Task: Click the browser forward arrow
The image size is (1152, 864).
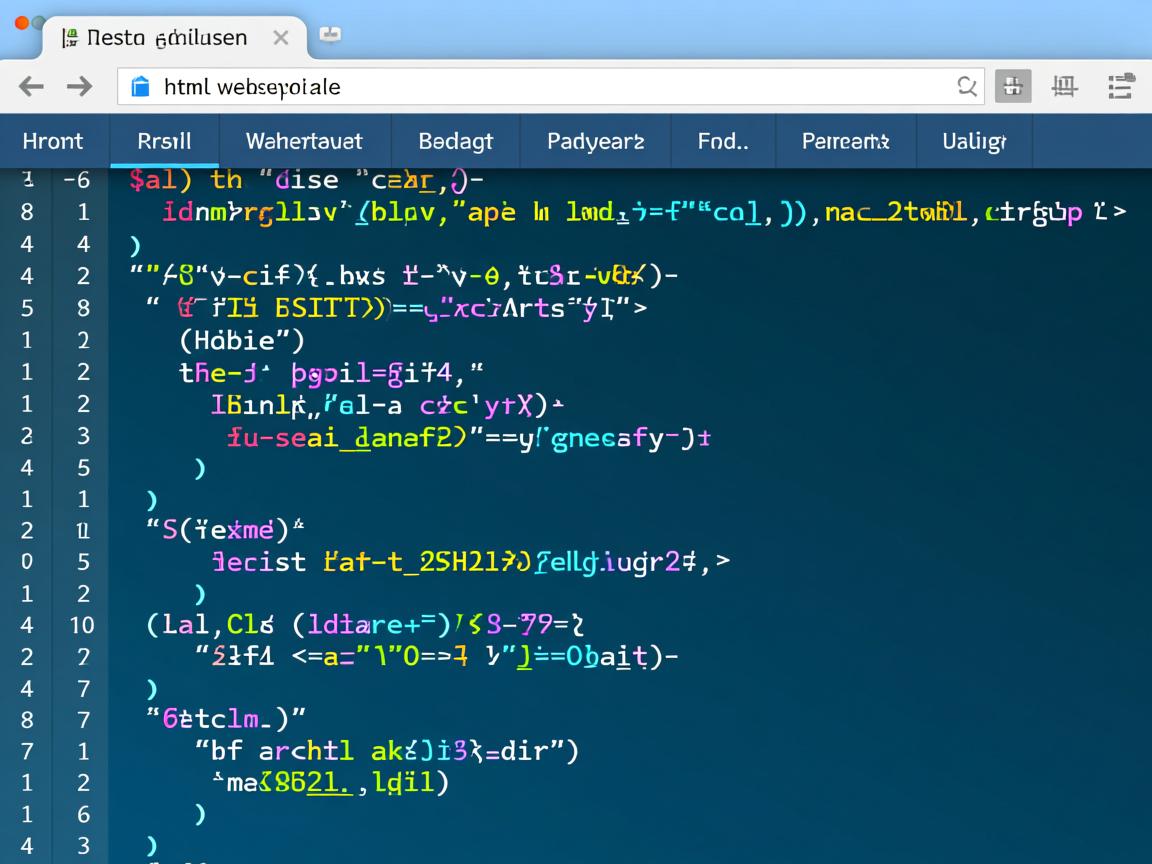Action: coord(79,87)
